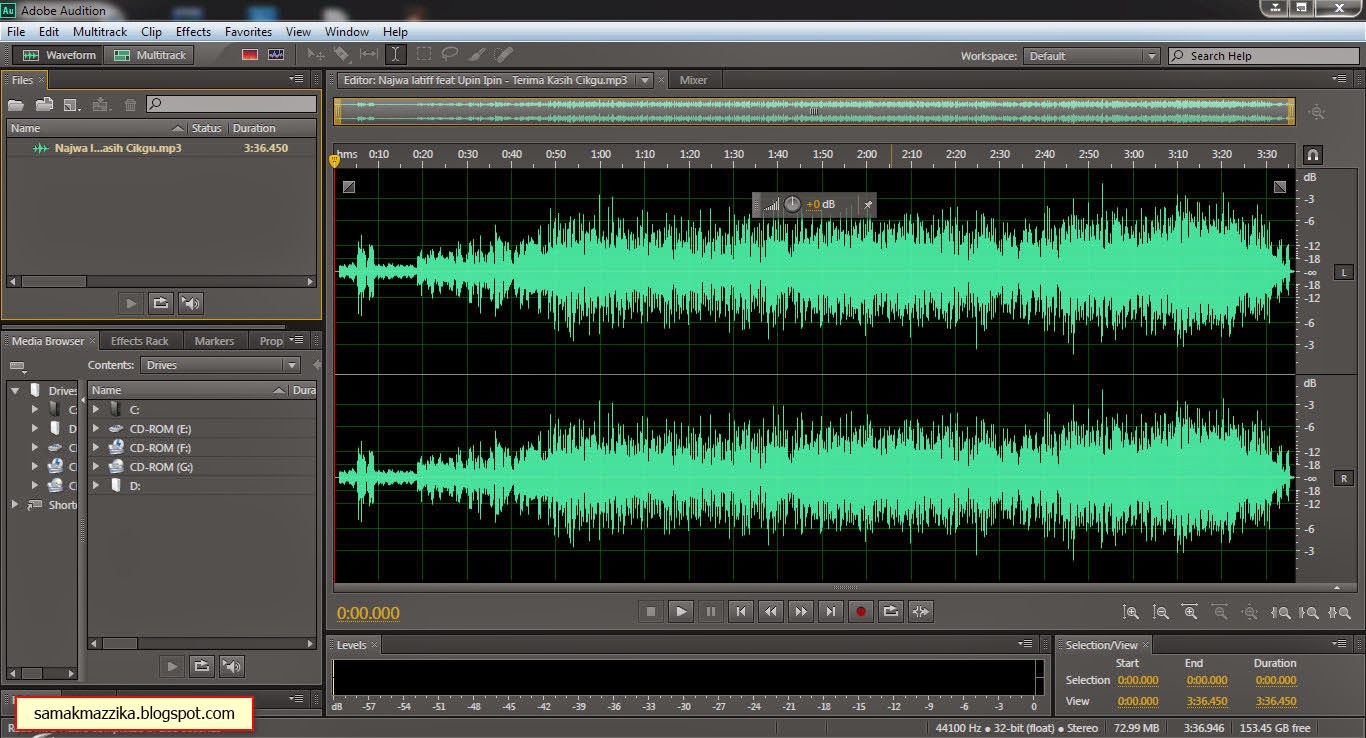Open the Effects menu
1366x738 pixels.
coord(193,32)
